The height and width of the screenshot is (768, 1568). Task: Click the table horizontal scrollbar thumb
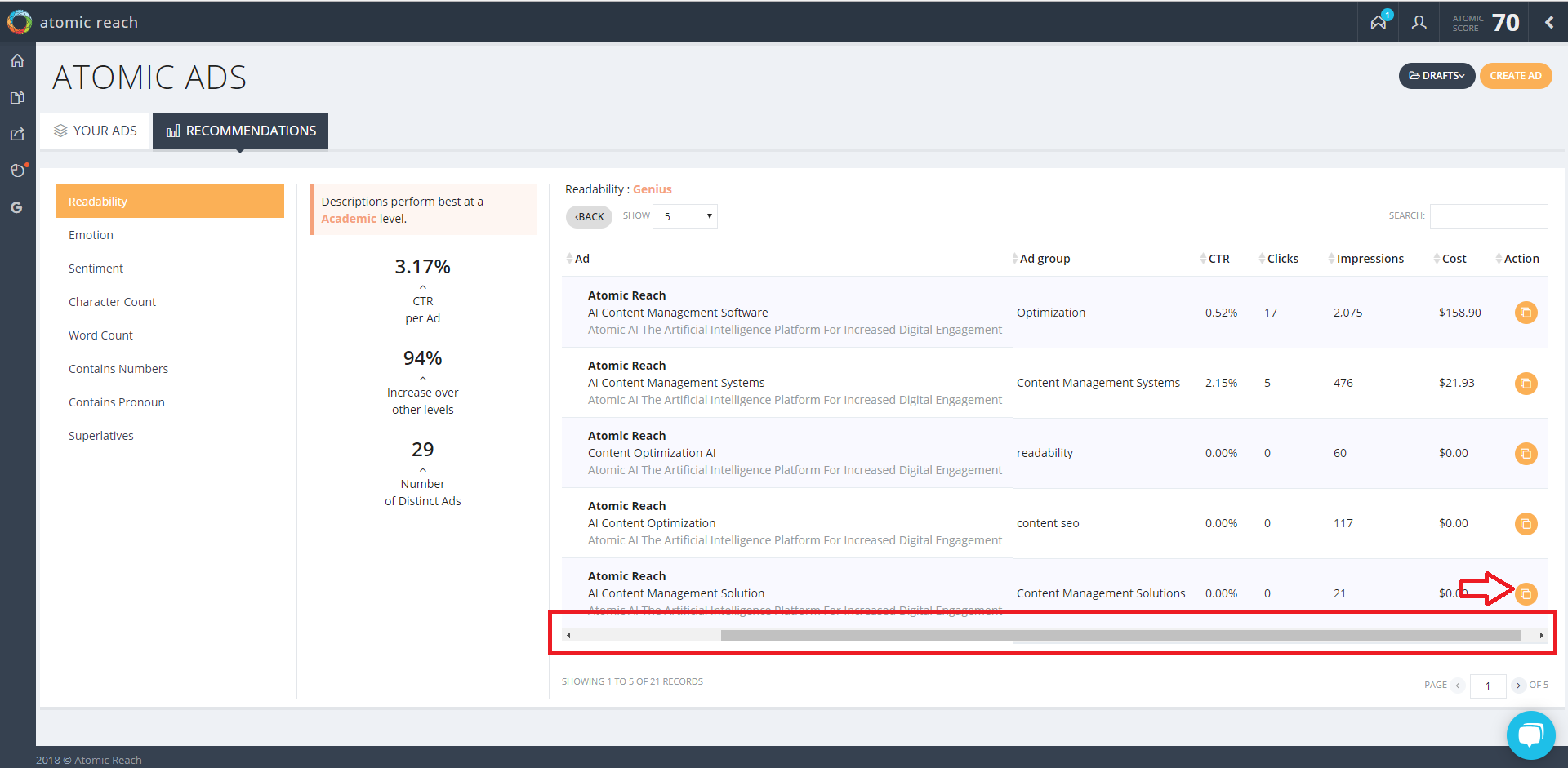1120,635
